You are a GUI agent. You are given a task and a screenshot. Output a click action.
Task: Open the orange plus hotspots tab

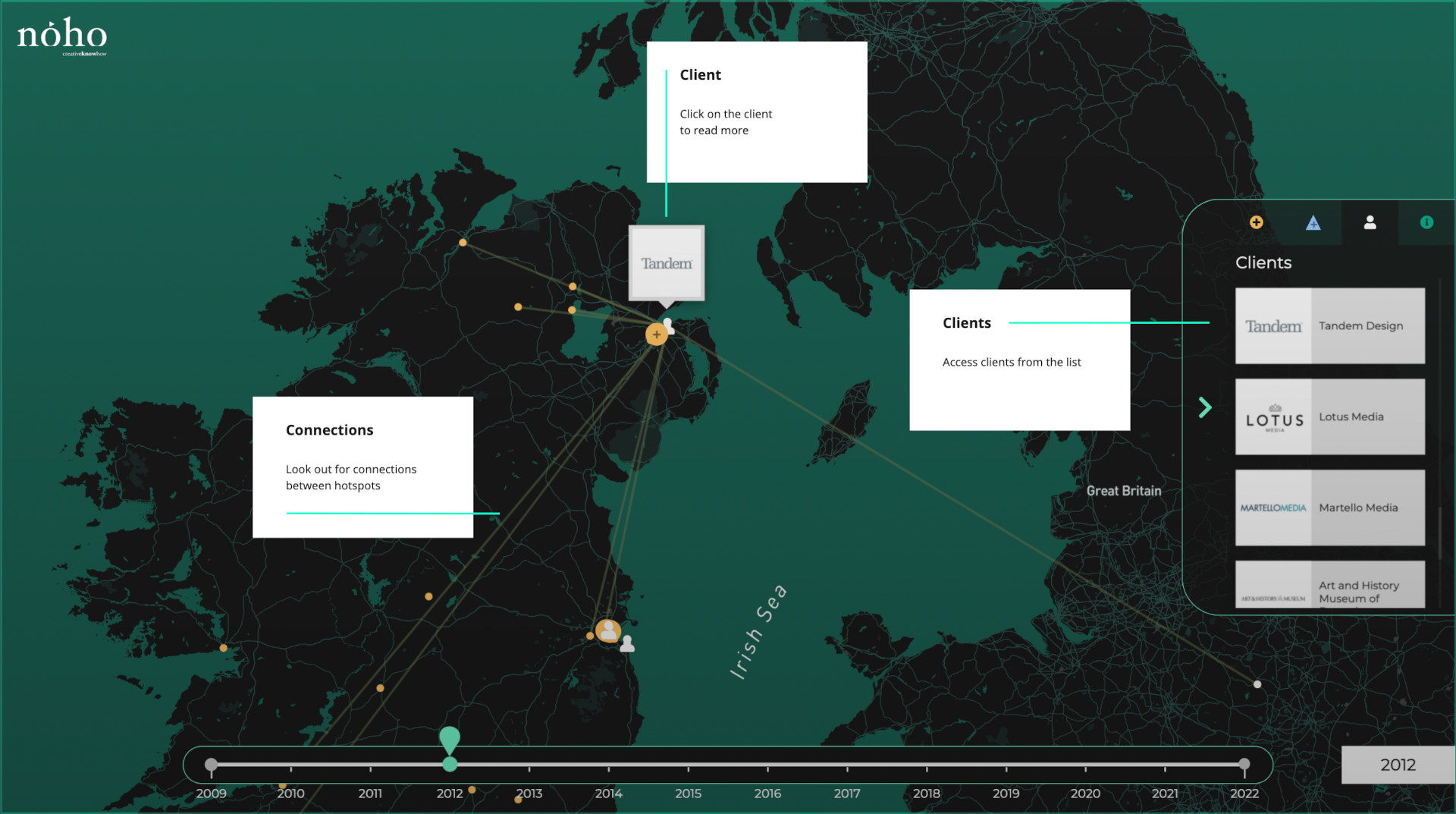pos(1256,222)
